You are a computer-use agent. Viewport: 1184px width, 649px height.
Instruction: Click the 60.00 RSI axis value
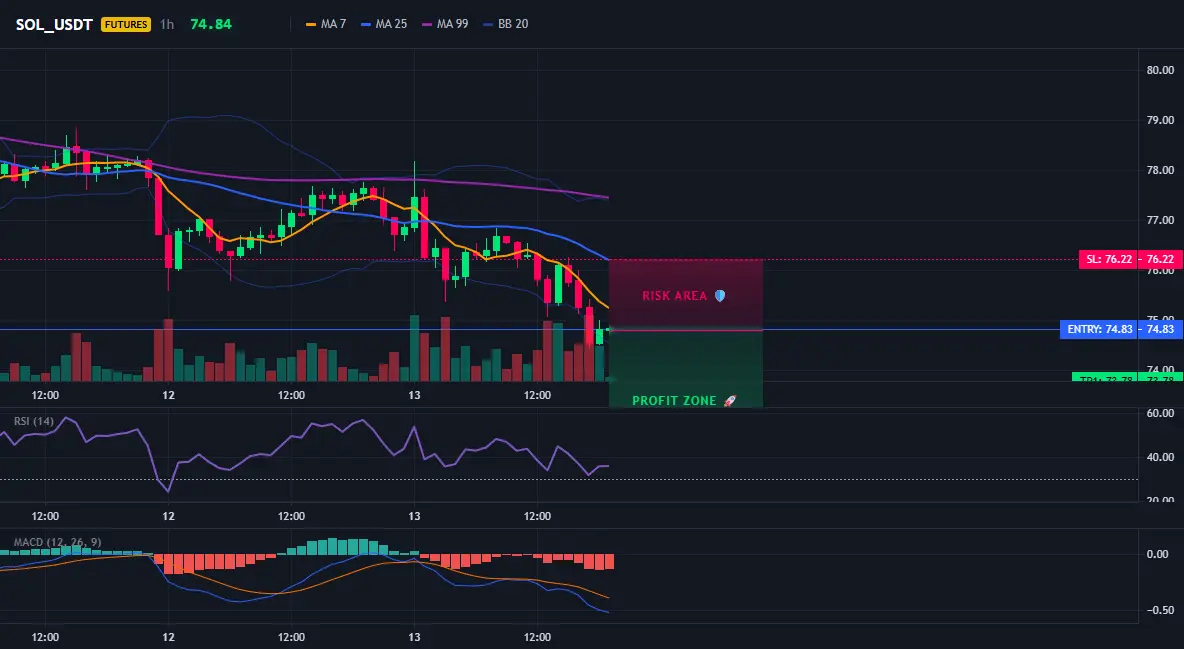1160,413
